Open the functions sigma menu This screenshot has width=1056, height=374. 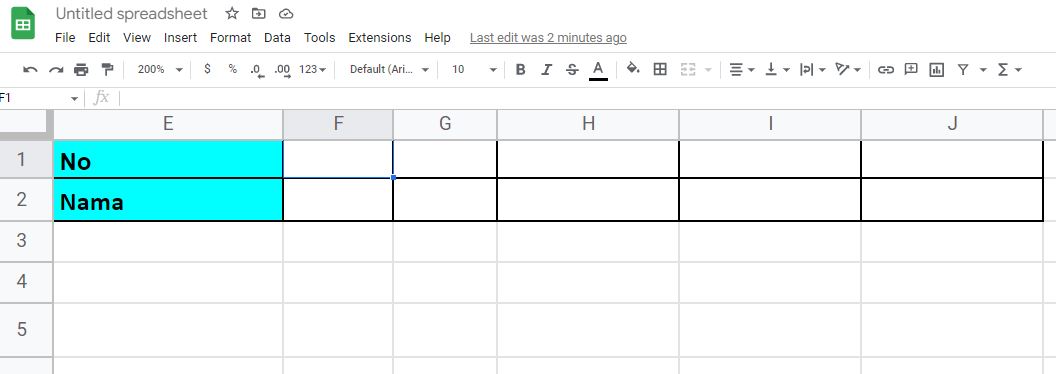(1009, 69)
